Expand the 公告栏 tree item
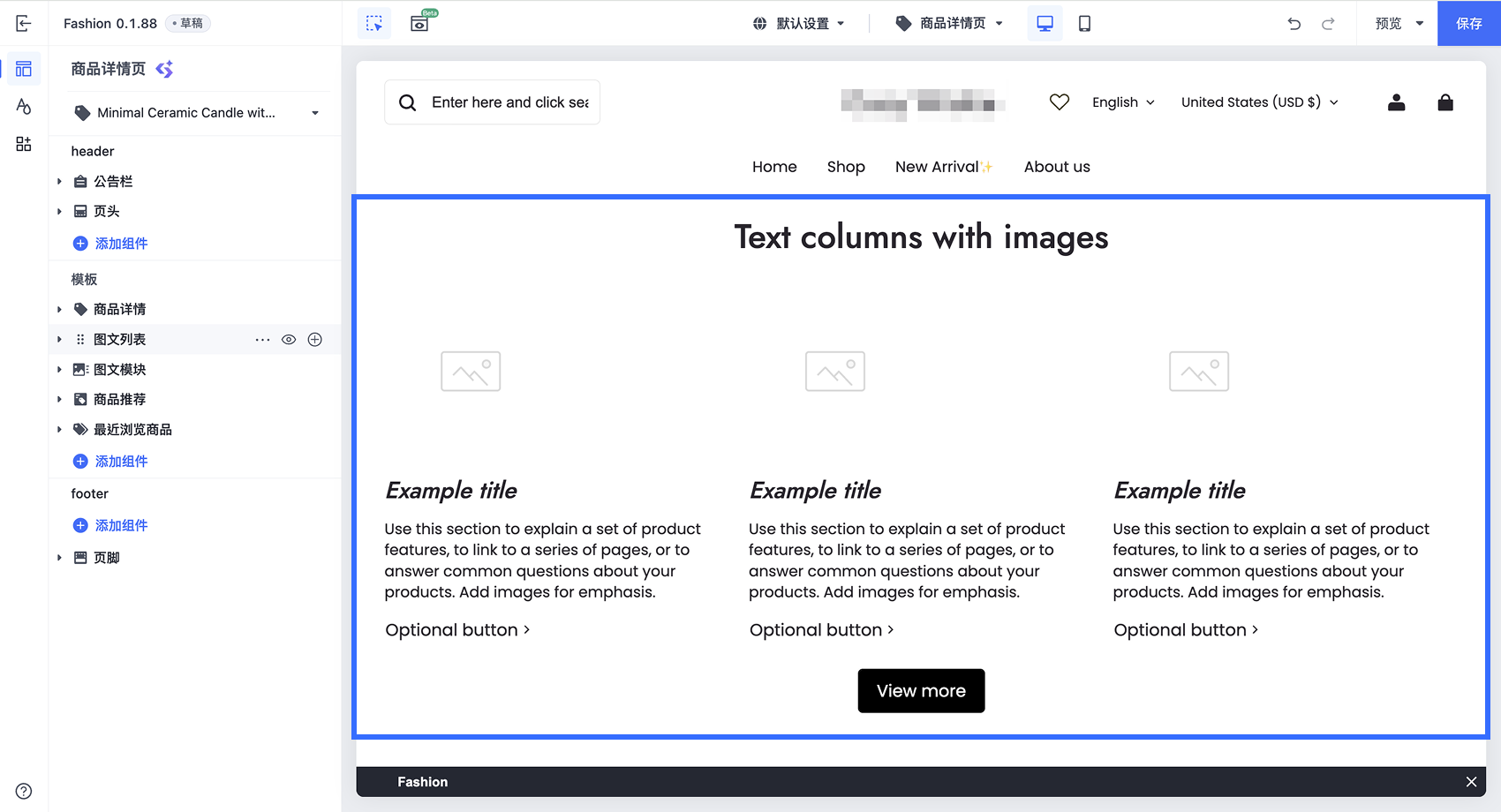The image size is (1501, 812). tap(59, 182)
